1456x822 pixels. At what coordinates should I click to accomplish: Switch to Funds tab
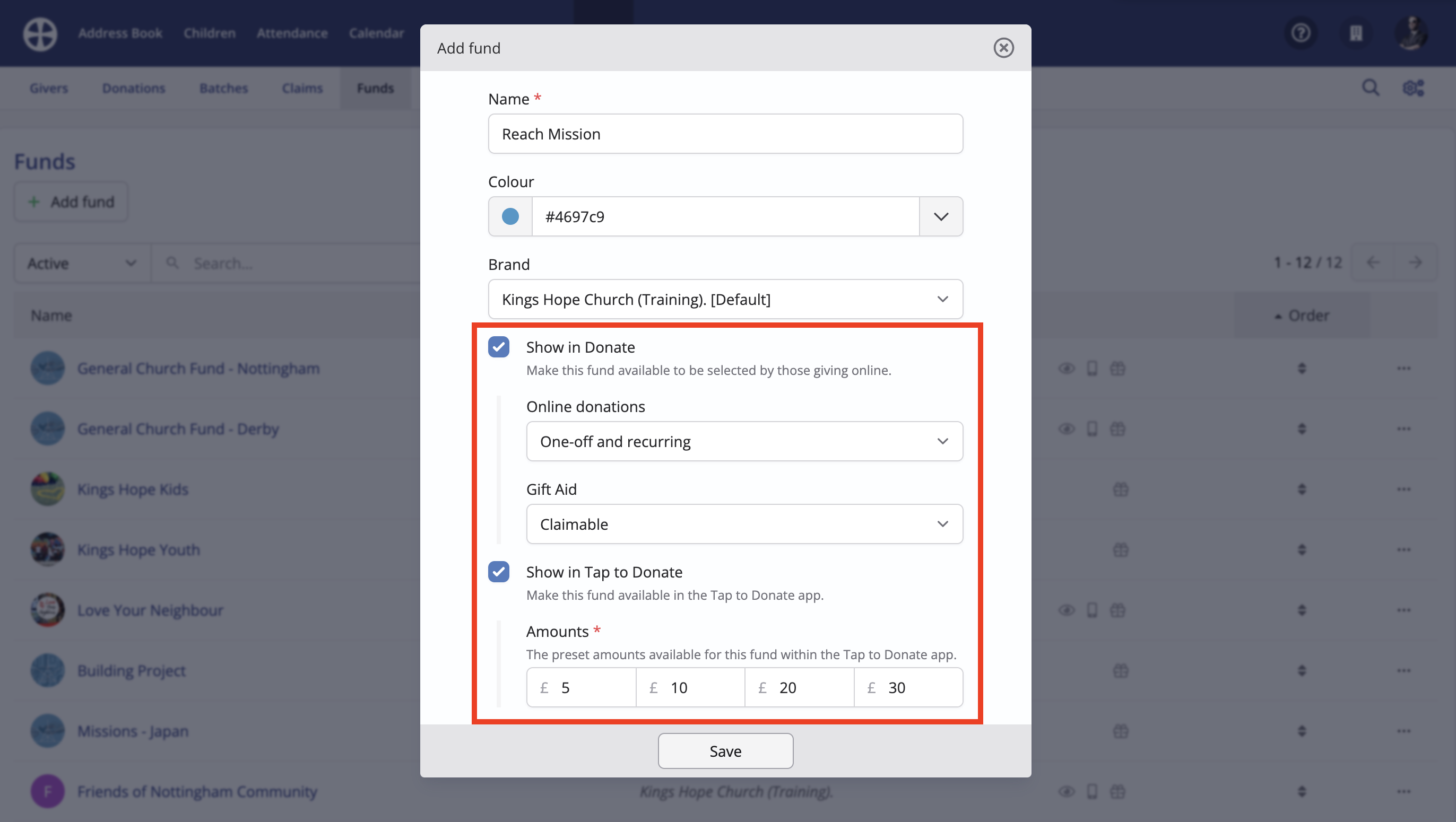375,88
